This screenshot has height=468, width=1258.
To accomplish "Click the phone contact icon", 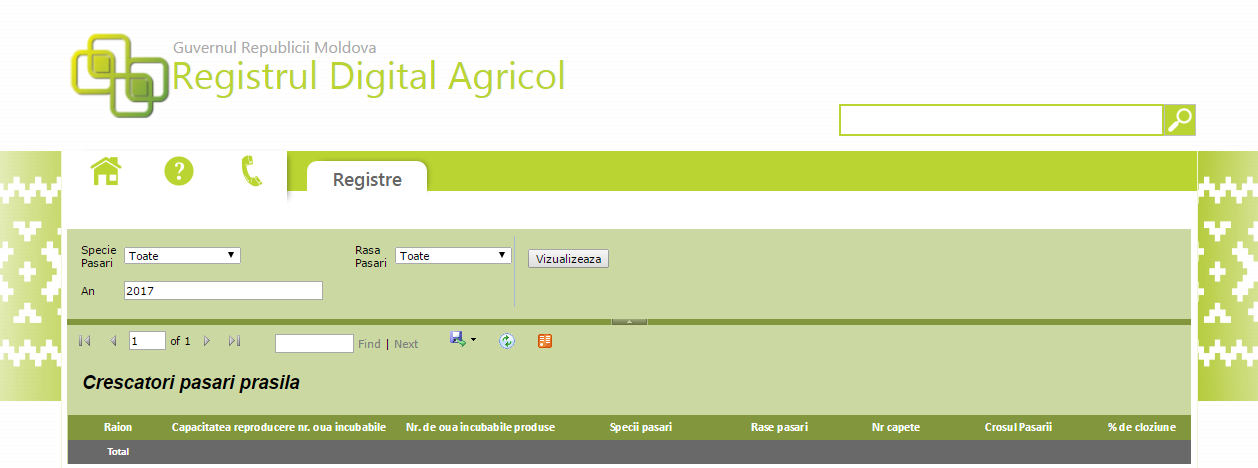I will pos(251,172).
